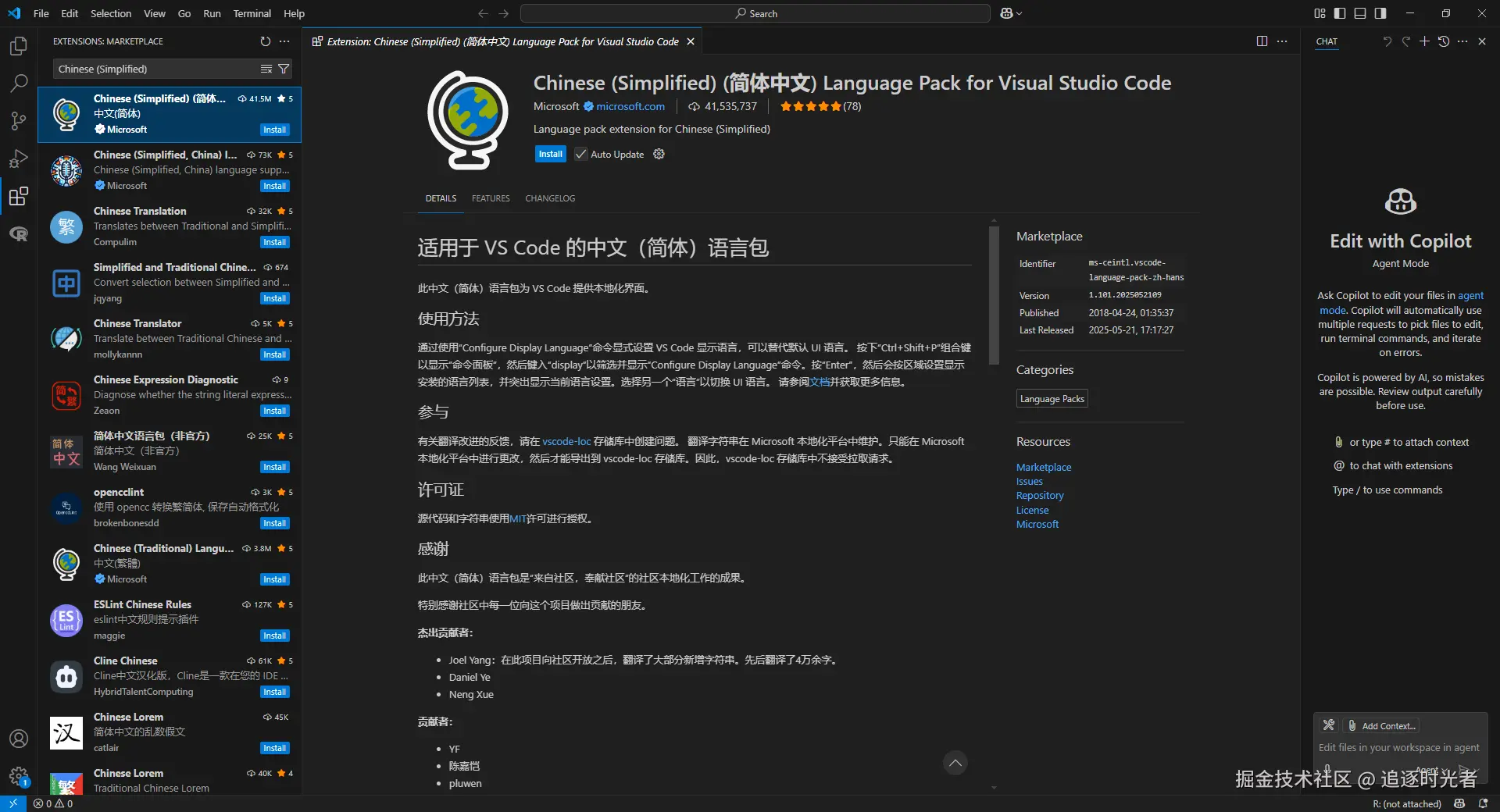Image resolution: width=1500 pixels, height=812 pixels.
Task: Open extension manage gear next to Auto Update
Action: (659, 154)
